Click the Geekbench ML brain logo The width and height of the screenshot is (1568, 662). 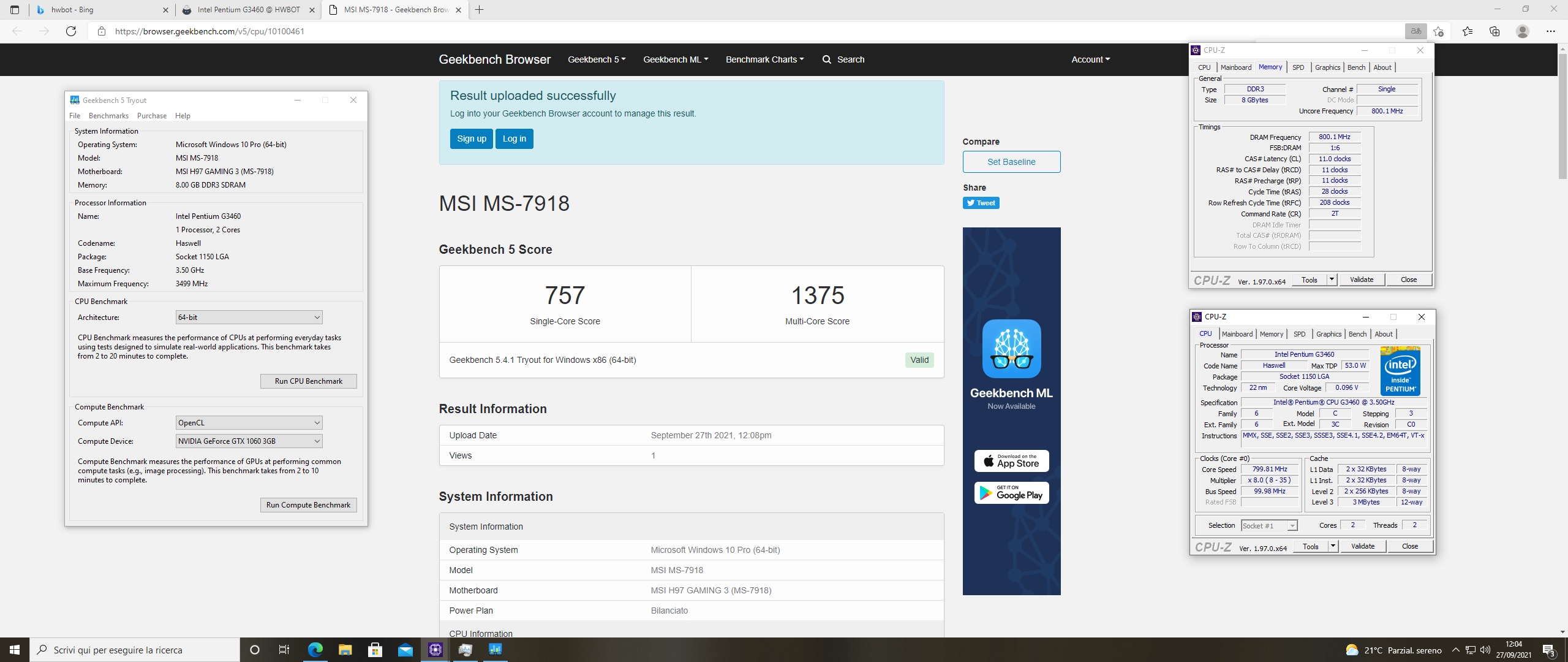1011,348
